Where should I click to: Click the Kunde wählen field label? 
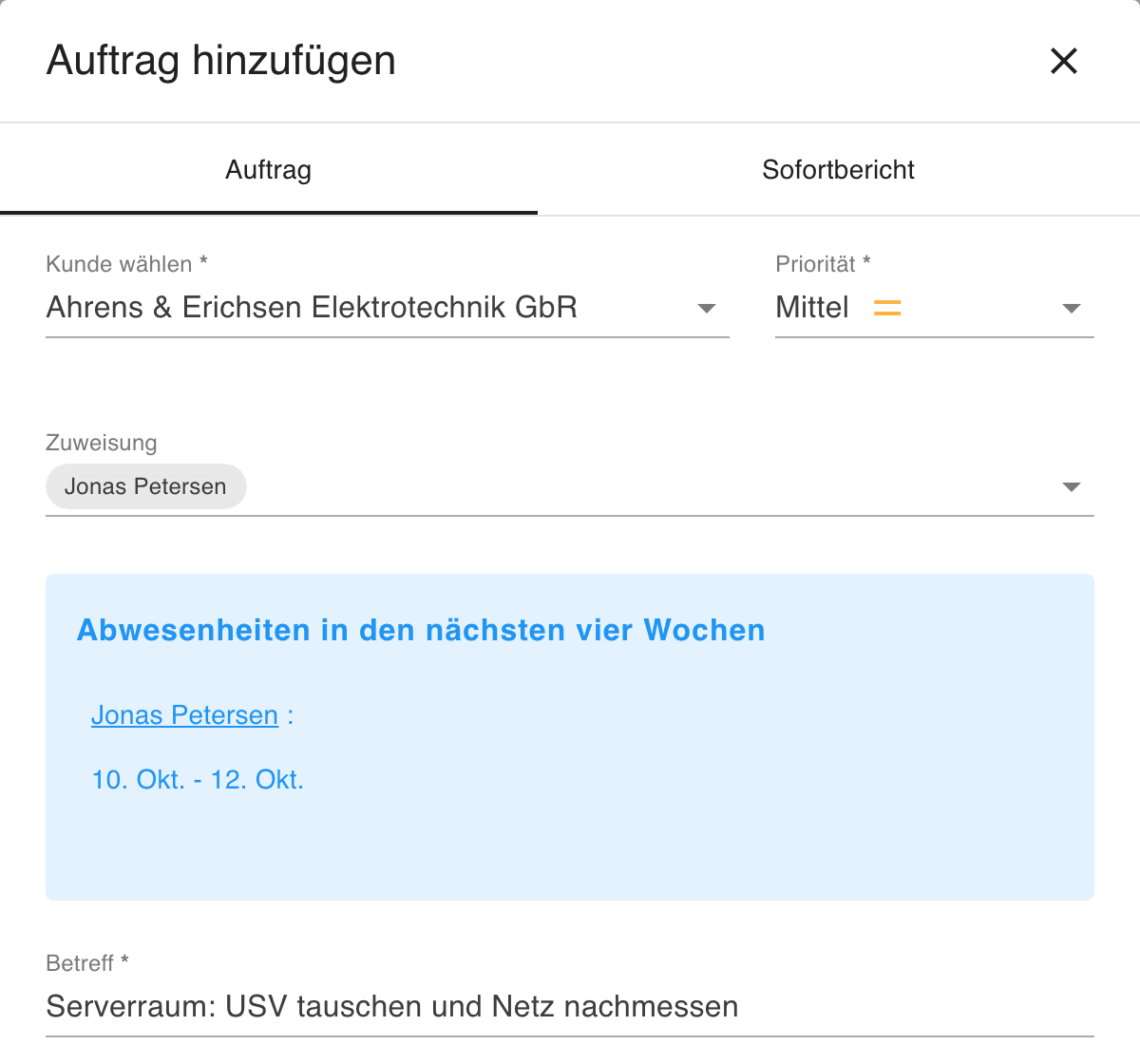127,264
